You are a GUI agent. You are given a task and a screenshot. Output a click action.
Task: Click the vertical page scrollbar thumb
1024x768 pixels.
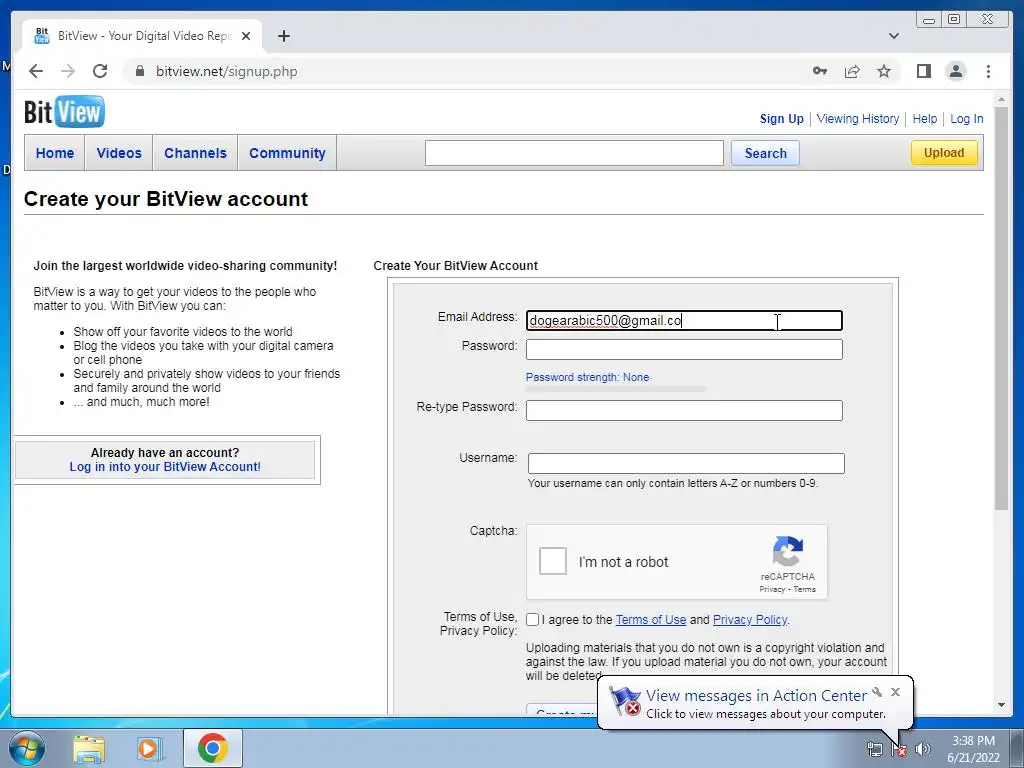coord(1001,310)
